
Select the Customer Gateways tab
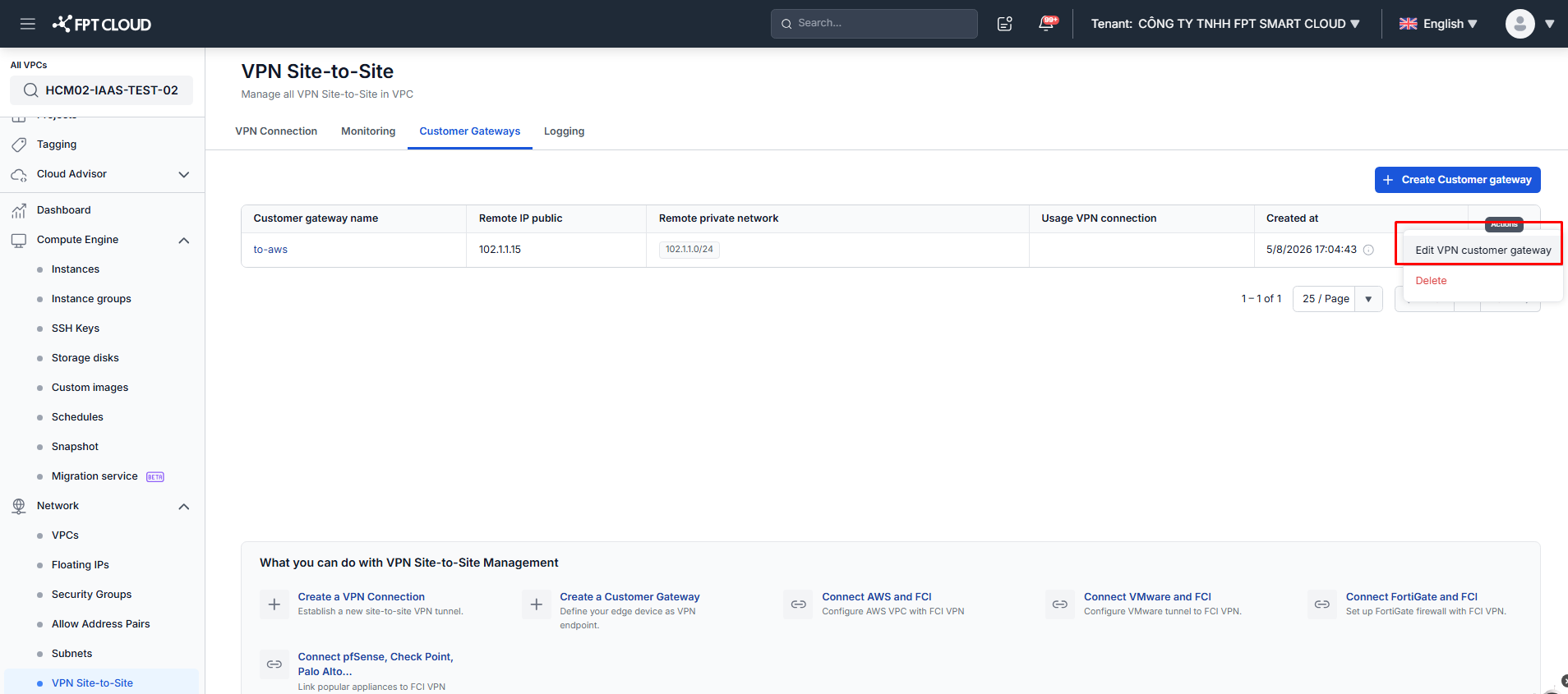click(470, 131)
